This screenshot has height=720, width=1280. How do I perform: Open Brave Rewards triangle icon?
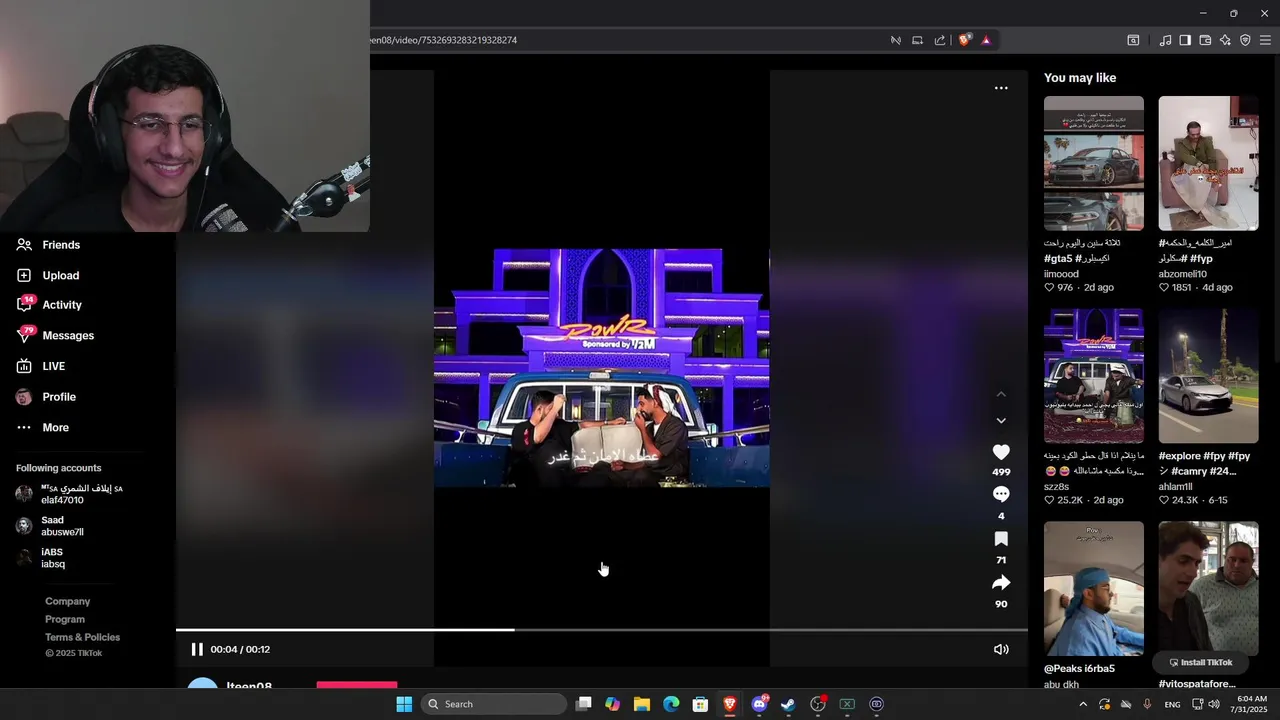[986, 40]
